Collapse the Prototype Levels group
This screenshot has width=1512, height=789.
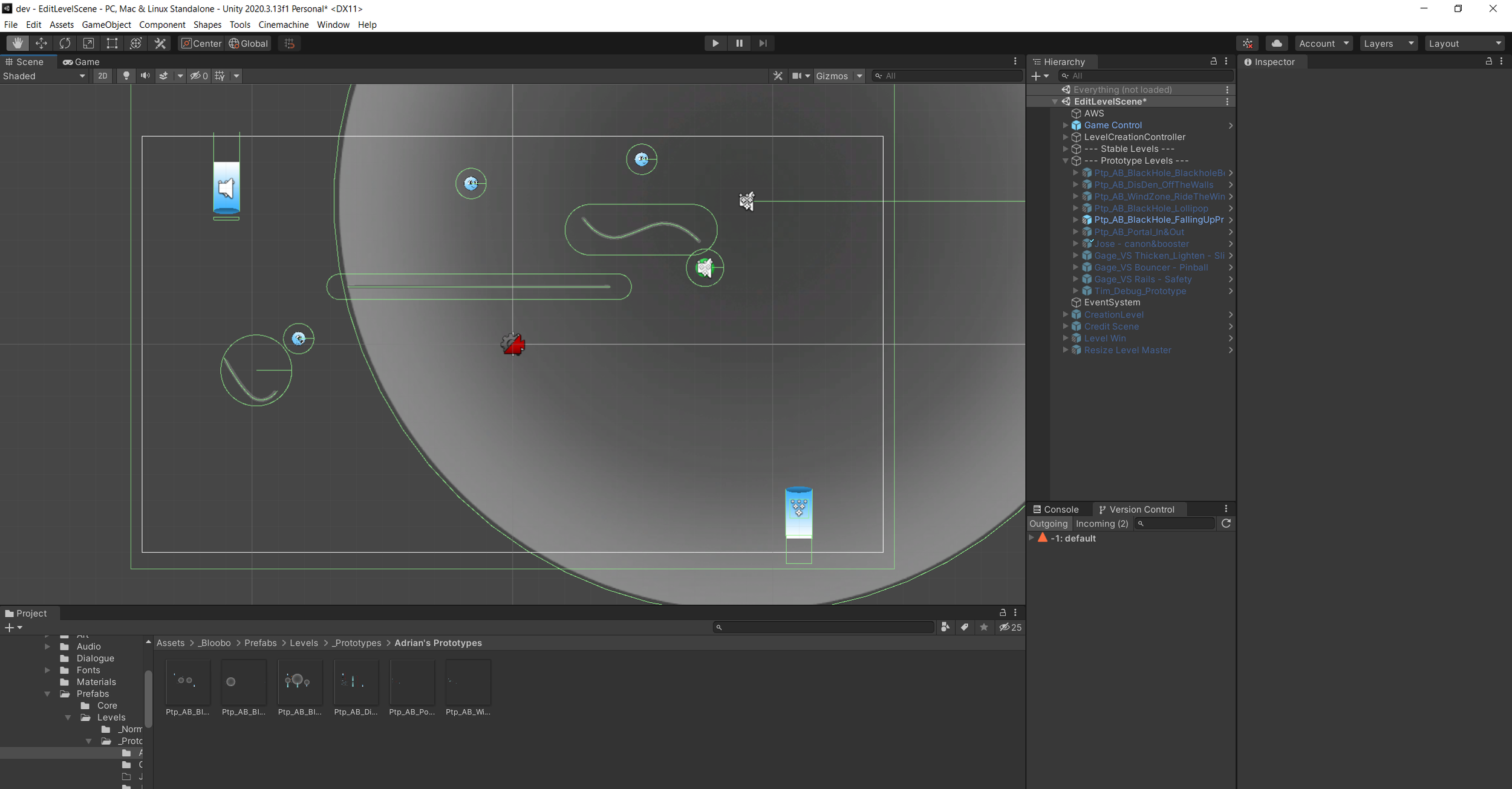click(x=1066, y=161)
